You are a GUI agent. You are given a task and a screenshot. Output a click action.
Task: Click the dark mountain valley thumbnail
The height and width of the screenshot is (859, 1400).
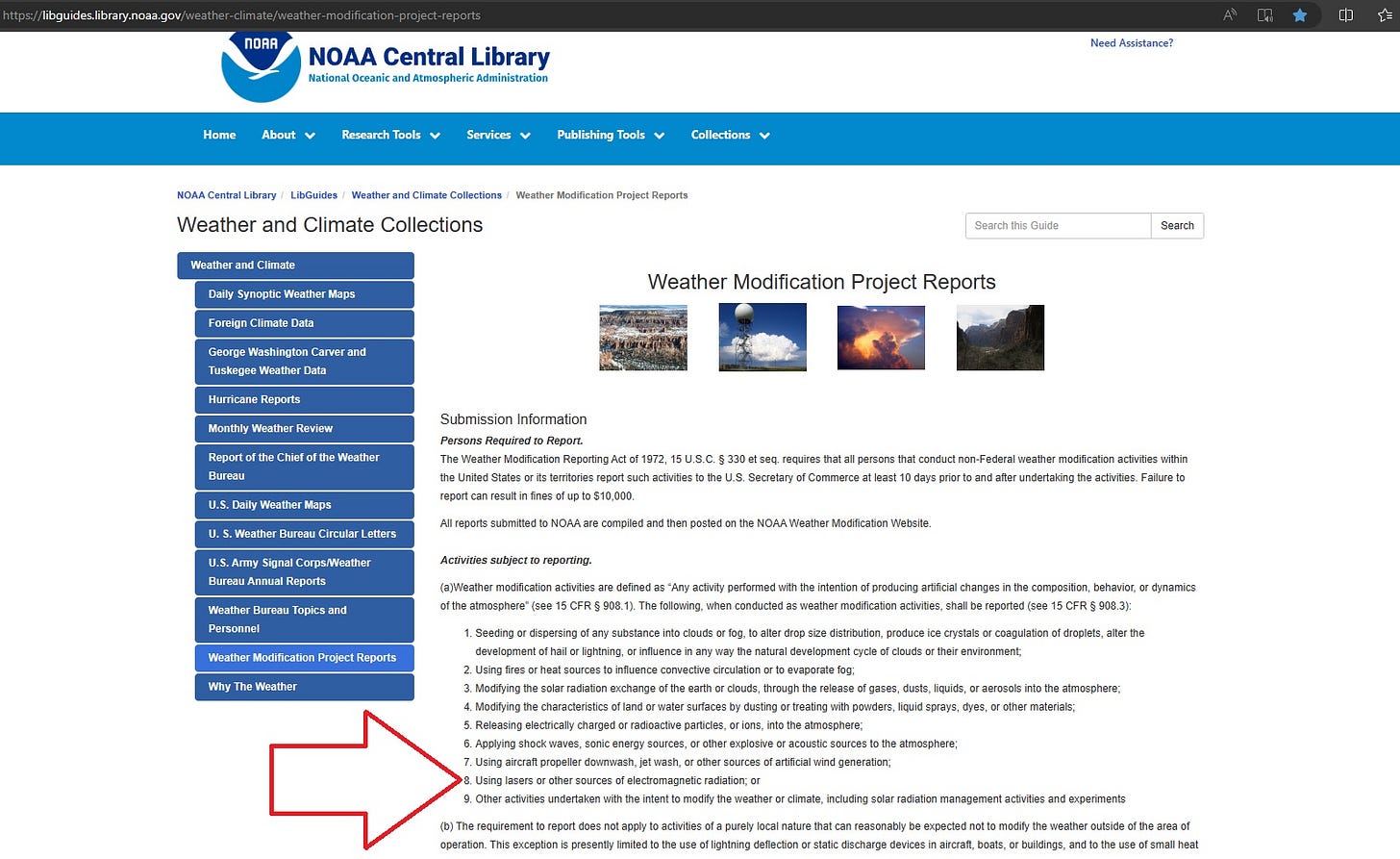coord(1000,338)
